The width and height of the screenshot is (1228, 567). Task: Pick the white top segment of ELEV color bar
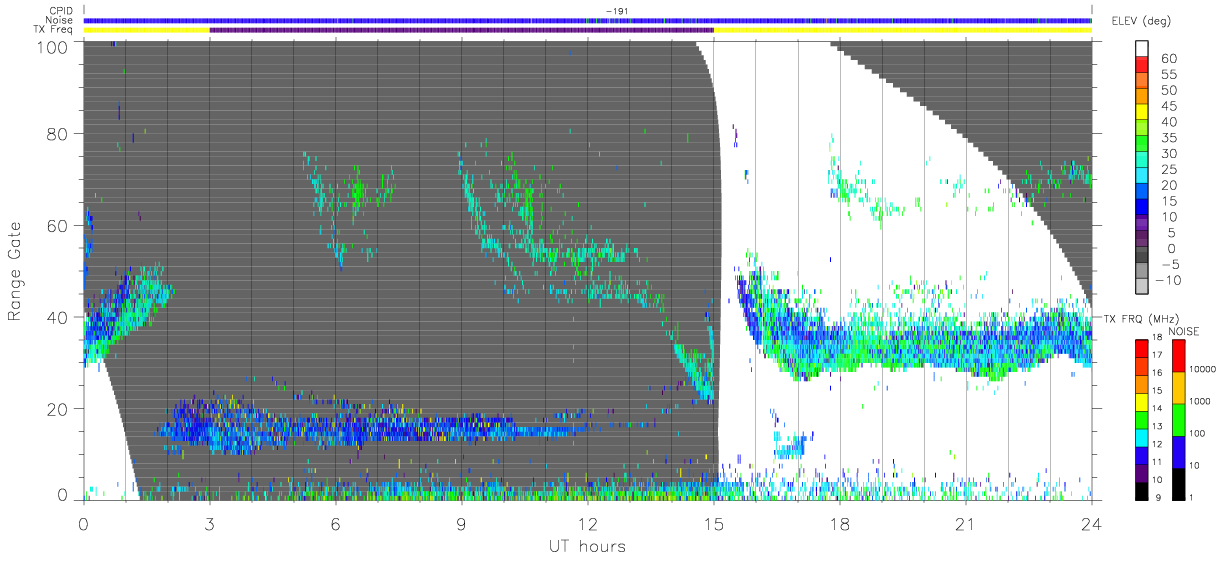coord(1142,49)
